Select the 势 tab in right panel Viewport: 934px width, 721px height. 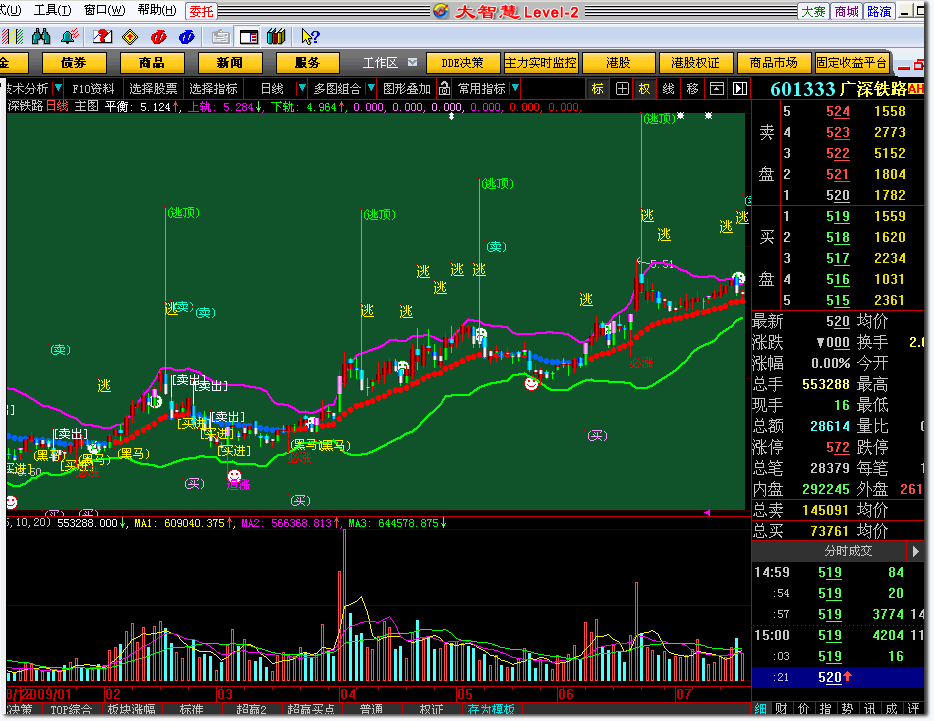[847, 709]
